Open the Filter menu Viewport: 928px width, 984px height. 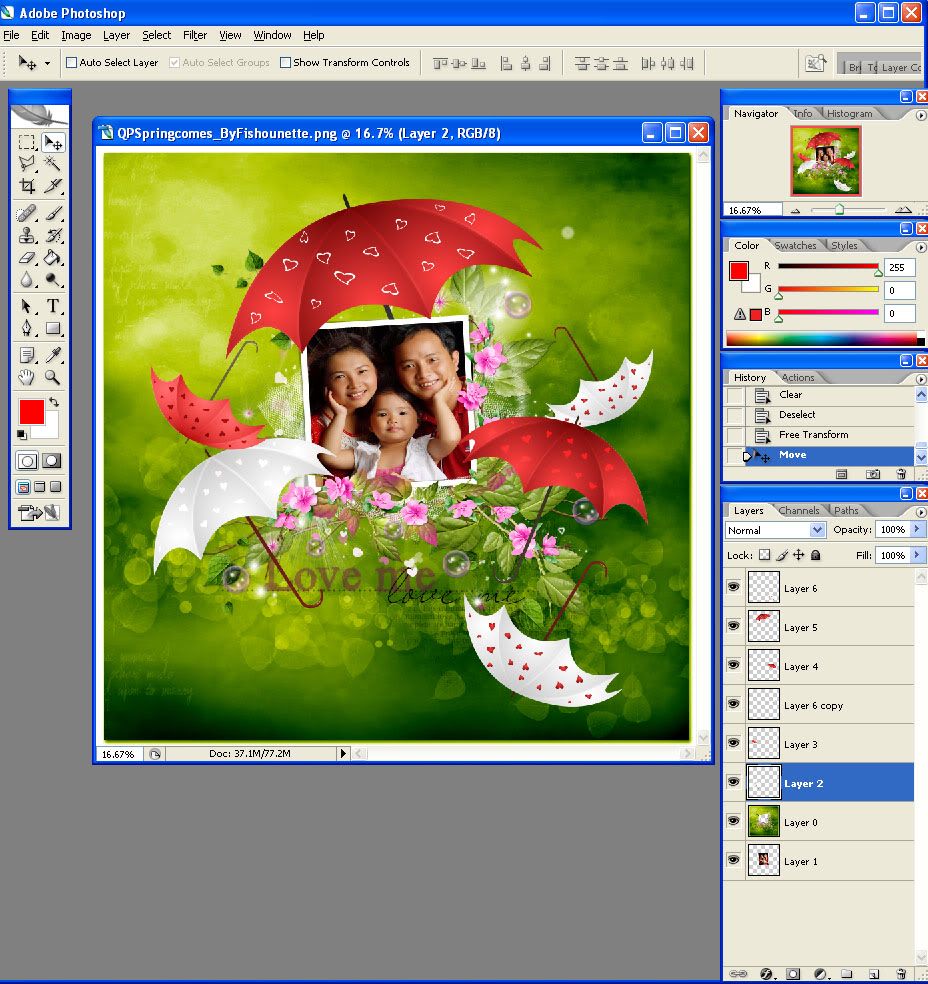pos(195,35)
